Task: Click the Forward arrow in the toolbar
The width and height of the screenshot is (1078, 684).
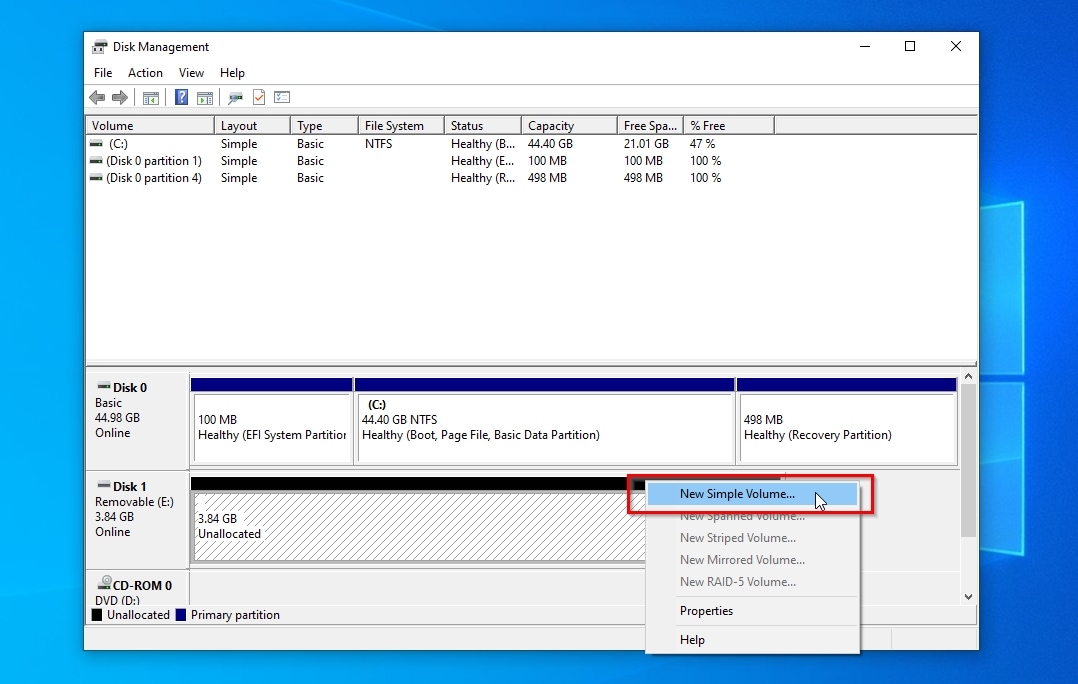Action: point(120,98)
